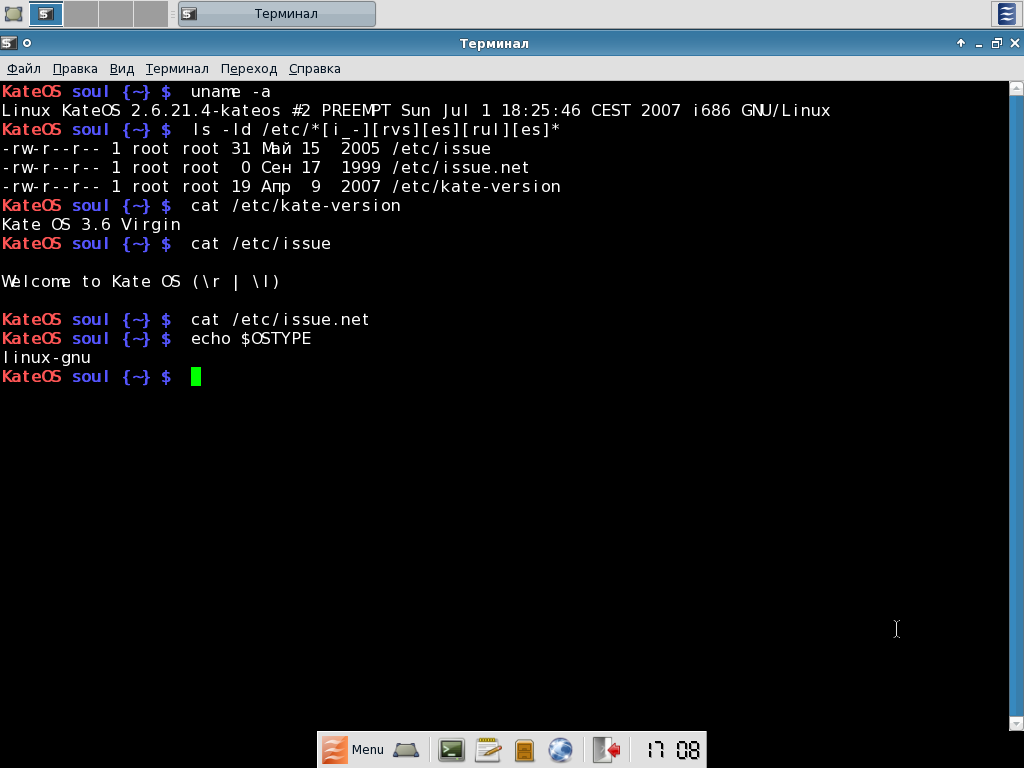Click the scrollbar up arrow
Image resolution: width=1024 pixels, height=768 pixels.
[1016, 88]
